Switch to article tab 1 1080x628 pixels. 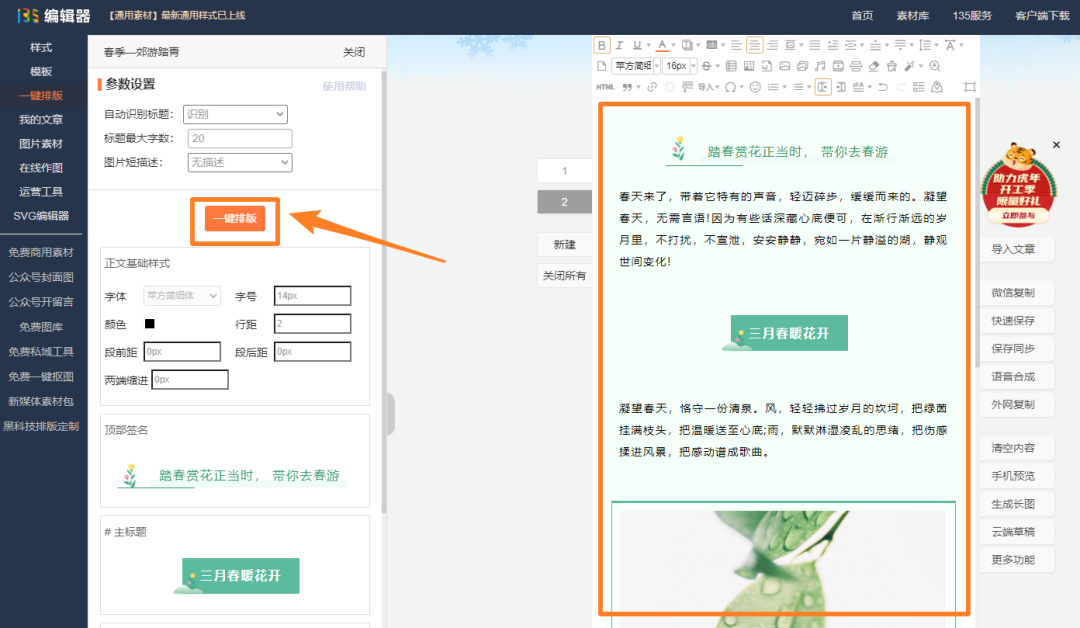[x=564, y=171]
